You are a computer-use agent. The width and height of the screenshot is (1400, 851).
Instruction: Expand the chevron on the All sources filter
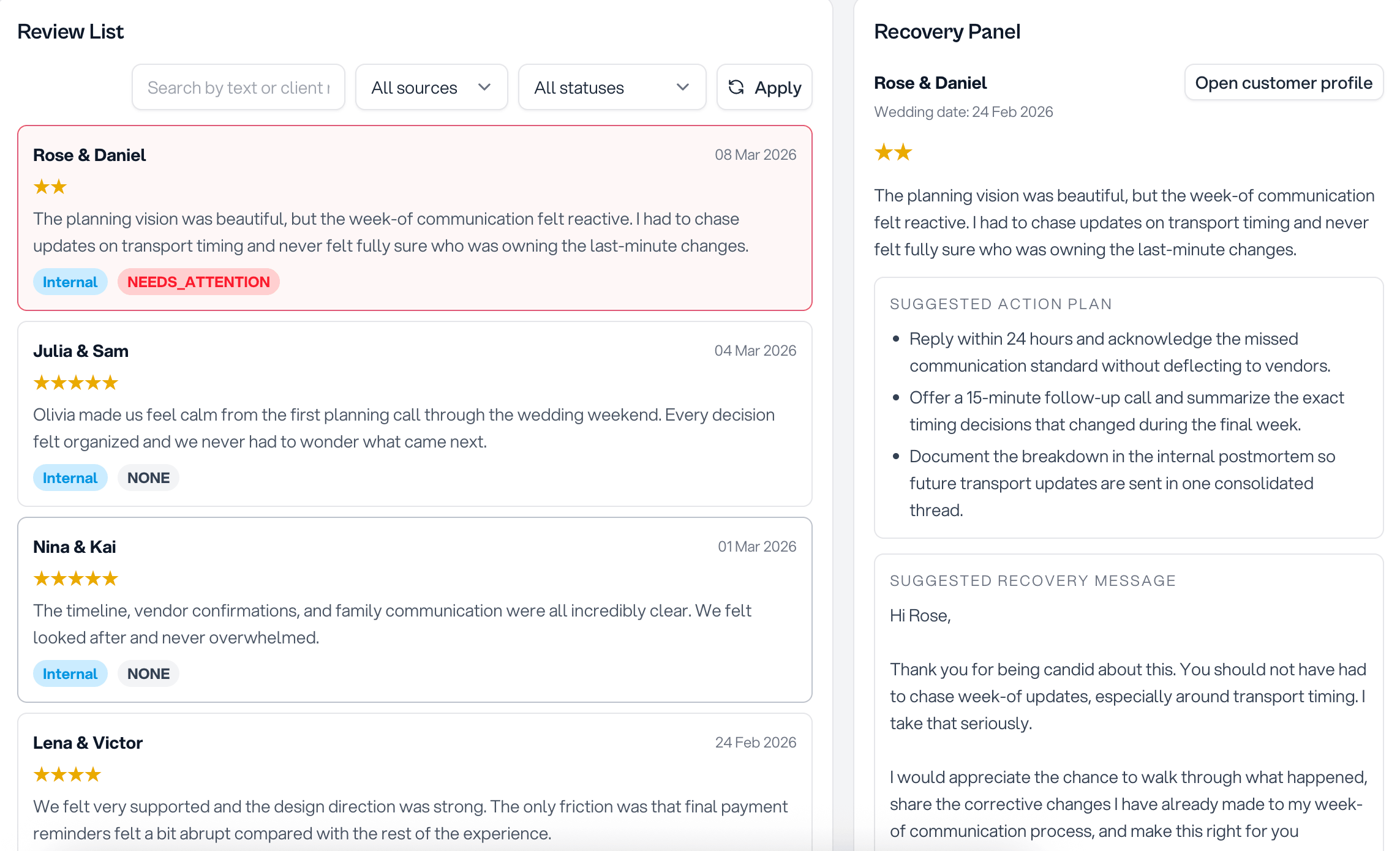(484, 87)
